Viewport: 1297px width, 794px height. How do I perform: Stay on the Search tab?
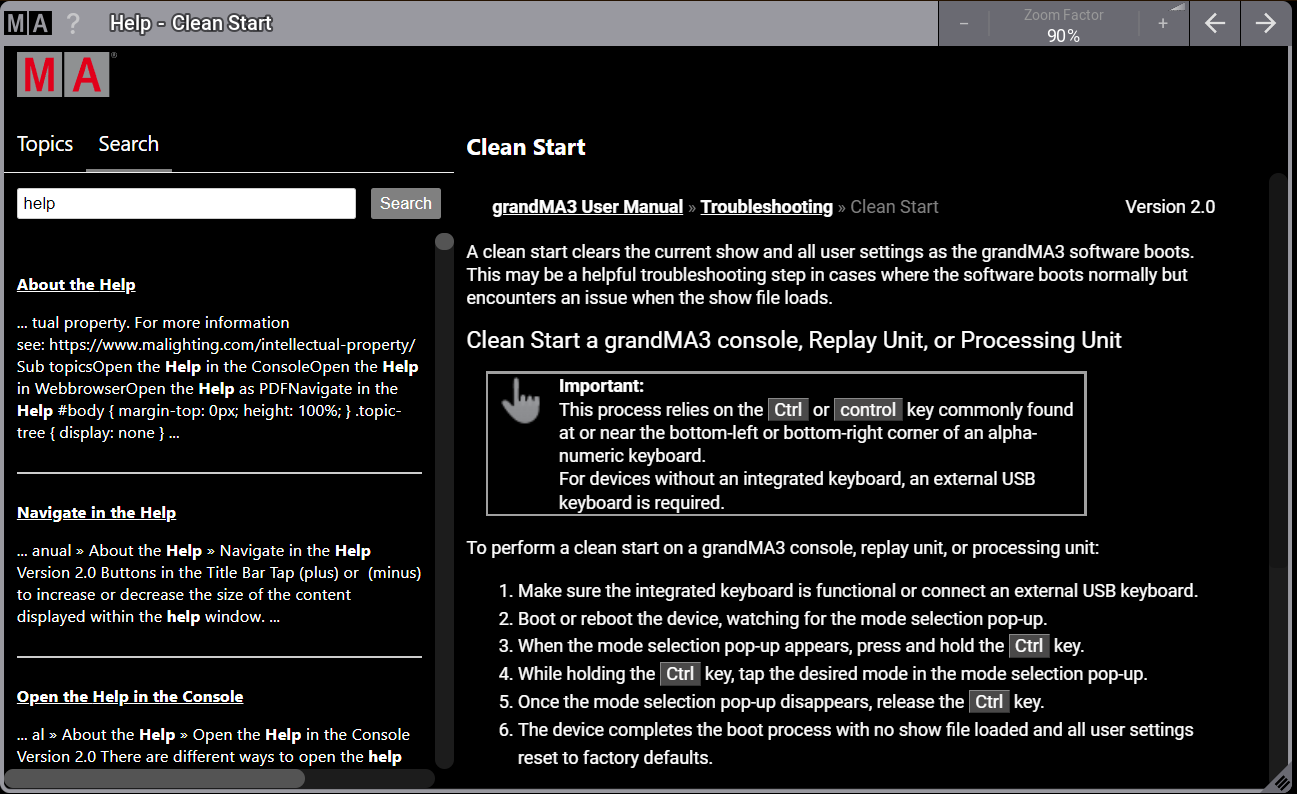(128, 144)
